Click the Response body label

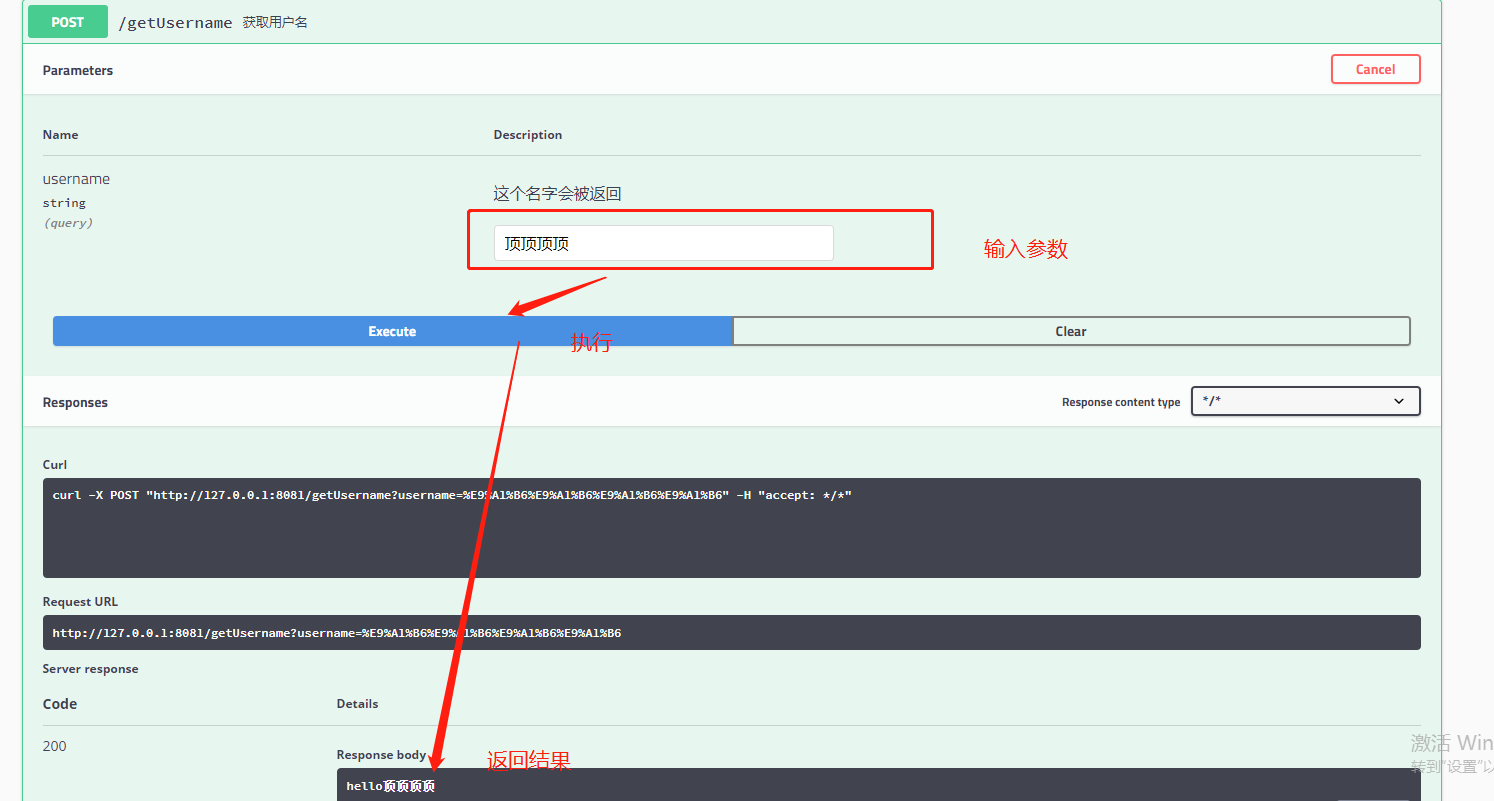coord(382,755)
